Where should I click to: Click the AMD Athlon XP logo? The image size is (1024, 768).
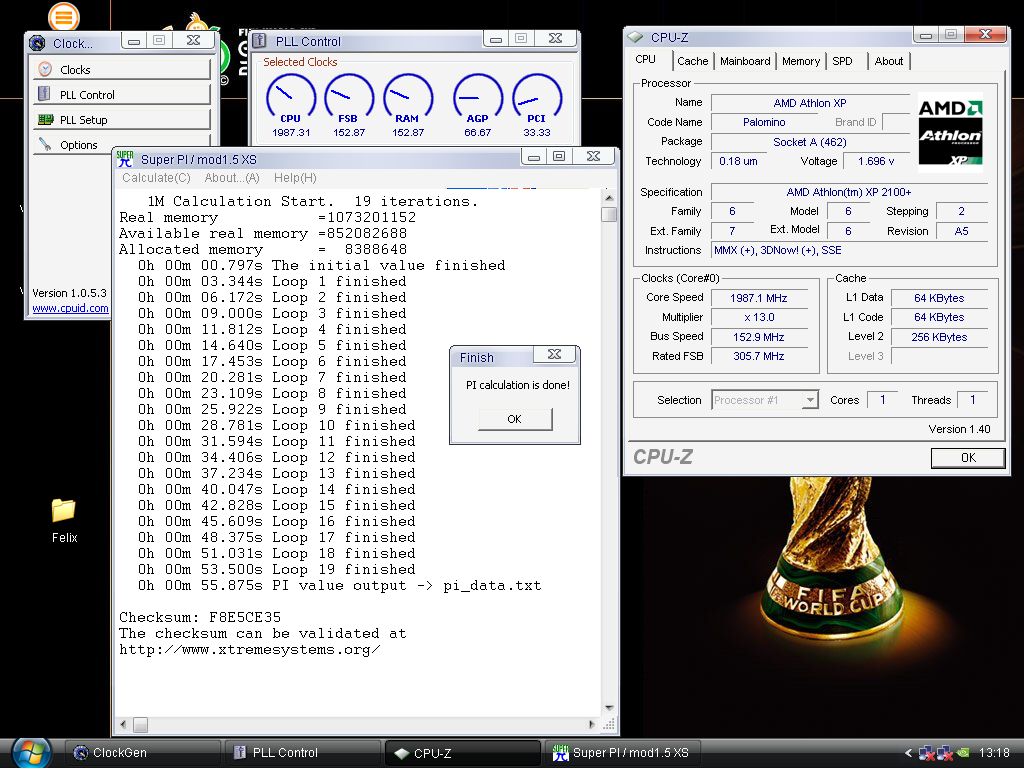(x=950, y=131)
